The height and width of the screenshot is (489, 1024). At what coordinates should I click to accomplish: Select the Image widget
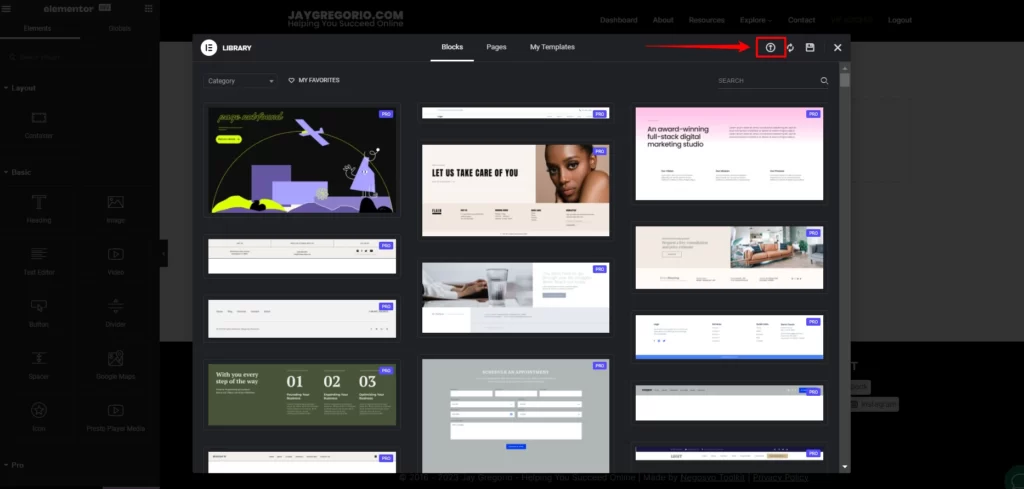point(116,210)
